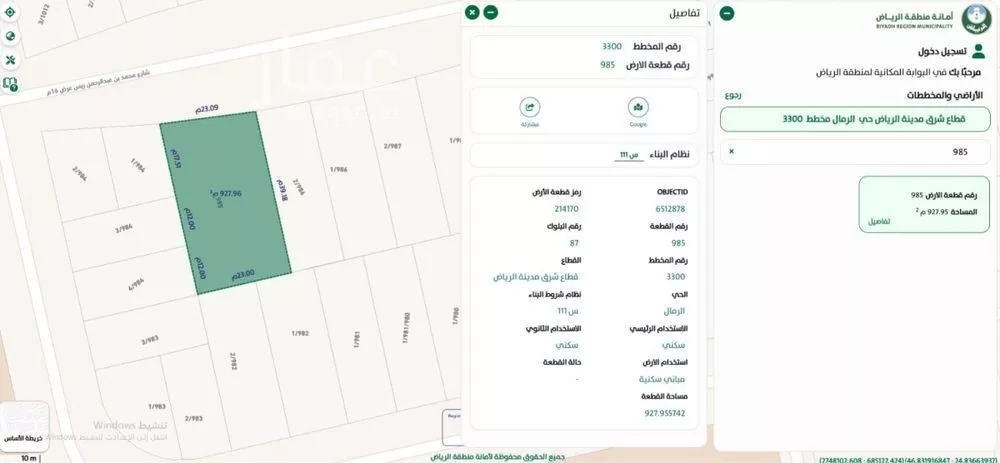Open the basemap خريطة الأساس thumbnail
Screen dimensions: 1000x463
coord(24,425)
